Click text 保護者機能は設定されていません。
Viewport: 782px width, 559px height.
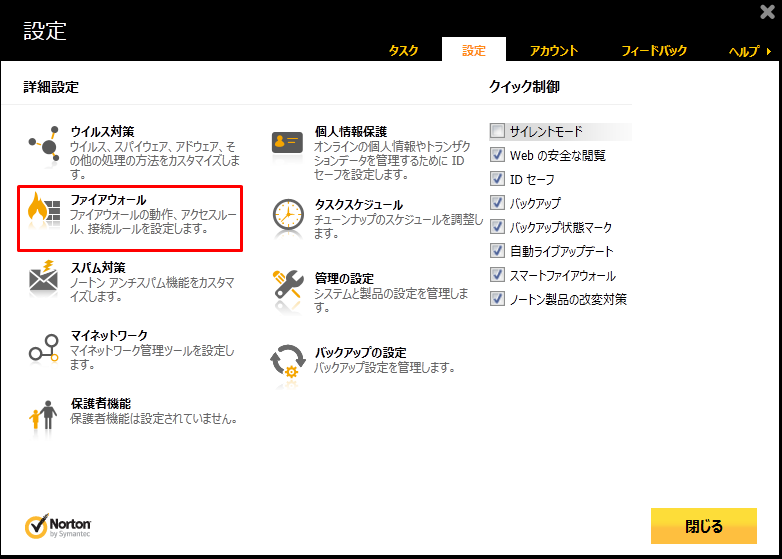pos(154,418)
